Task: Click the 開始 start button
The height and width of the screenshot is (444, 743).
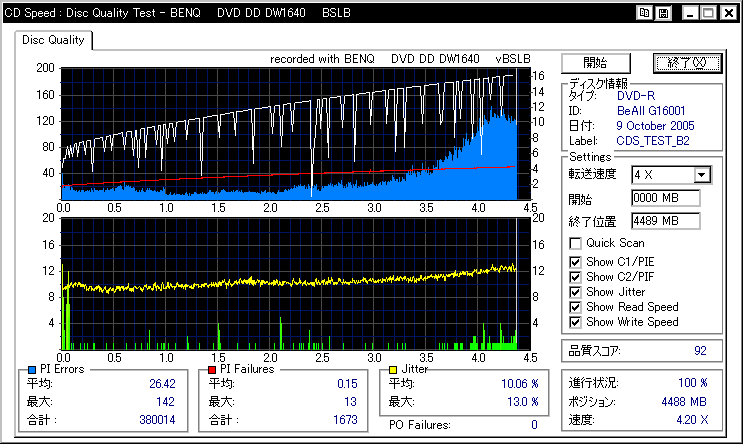Action: pos(596,63)
